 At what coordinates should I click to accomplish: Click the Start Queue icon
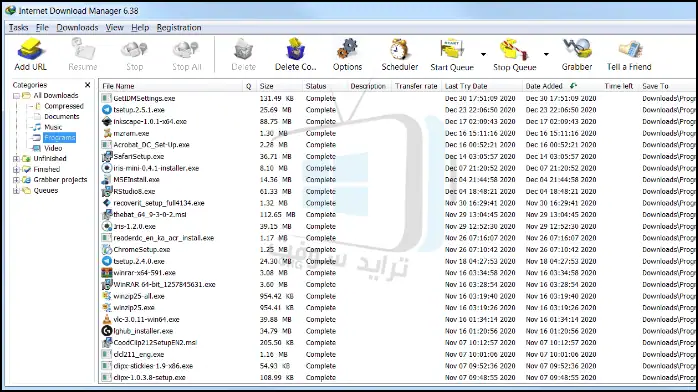click(452, 49)
